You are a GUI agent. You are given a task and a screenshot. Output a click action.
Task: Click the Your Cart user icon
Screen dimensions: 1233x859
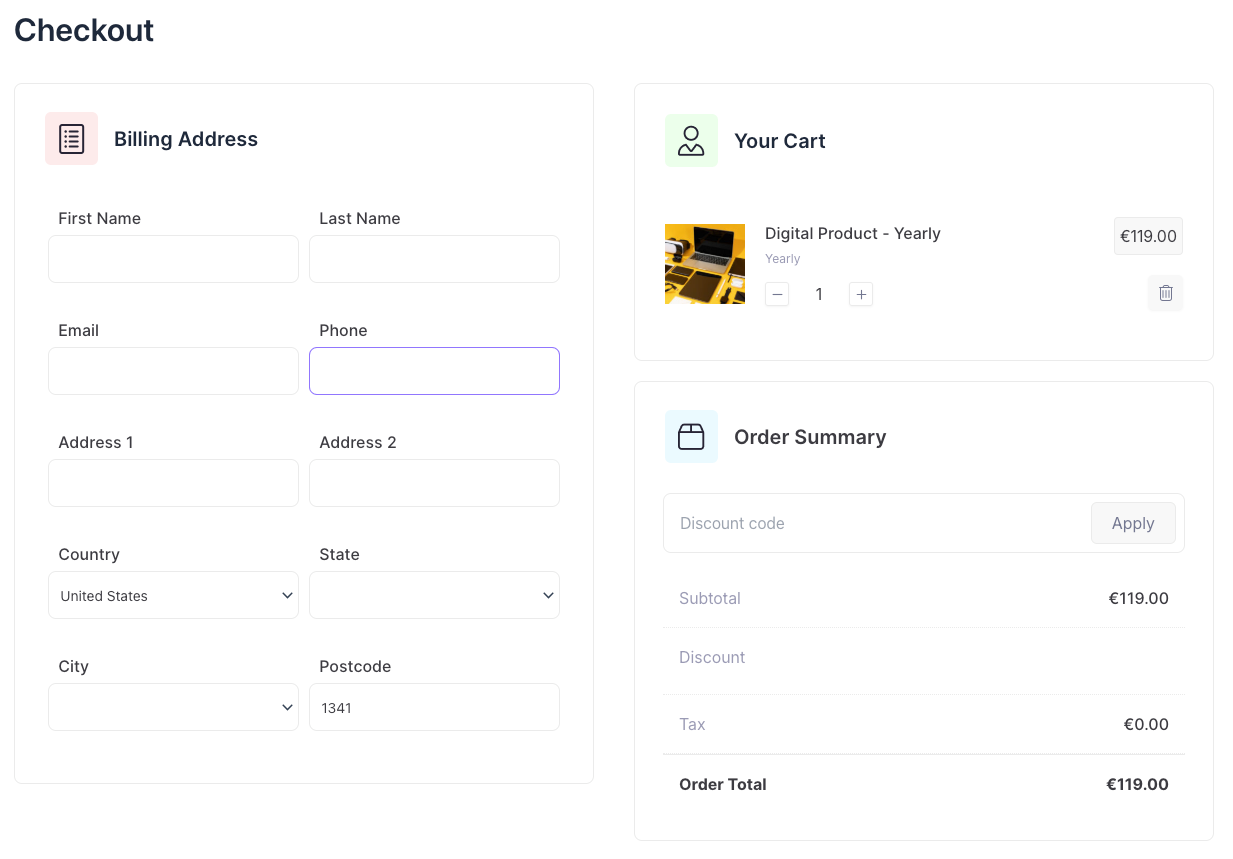(691, 141)
